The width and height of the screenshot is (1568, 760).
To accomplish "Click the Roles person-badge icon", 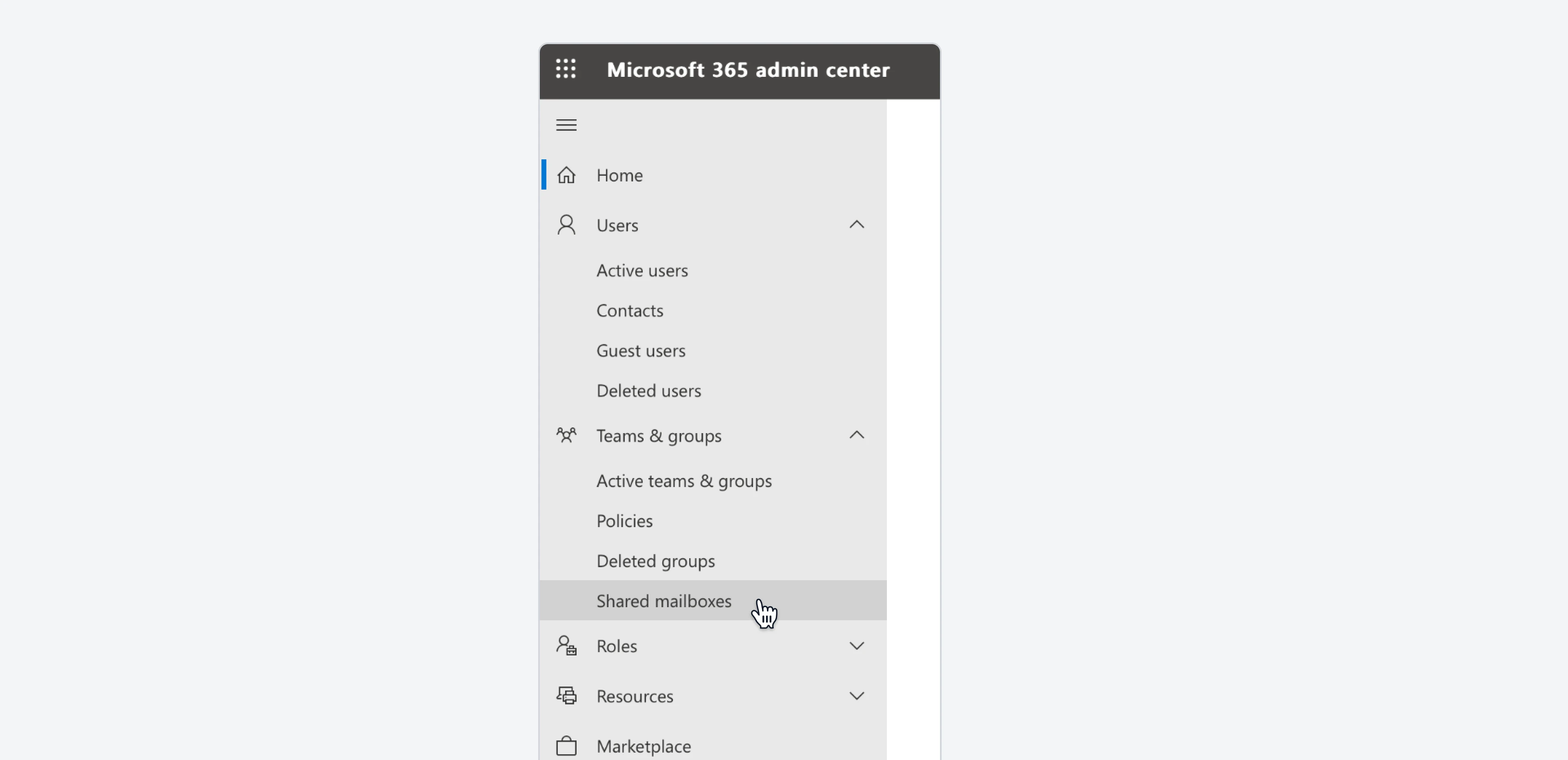I will (566, 646).
